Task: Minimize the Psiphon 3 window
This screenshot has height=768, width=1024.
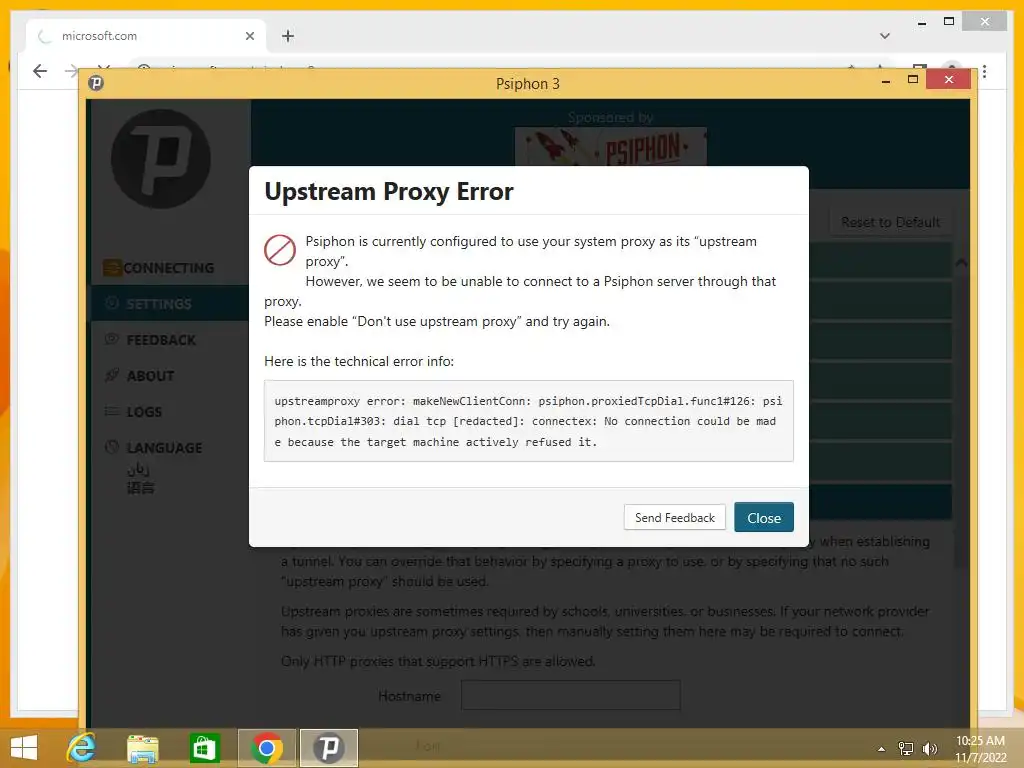Action: pyautogui.click(x=886, y=81)
